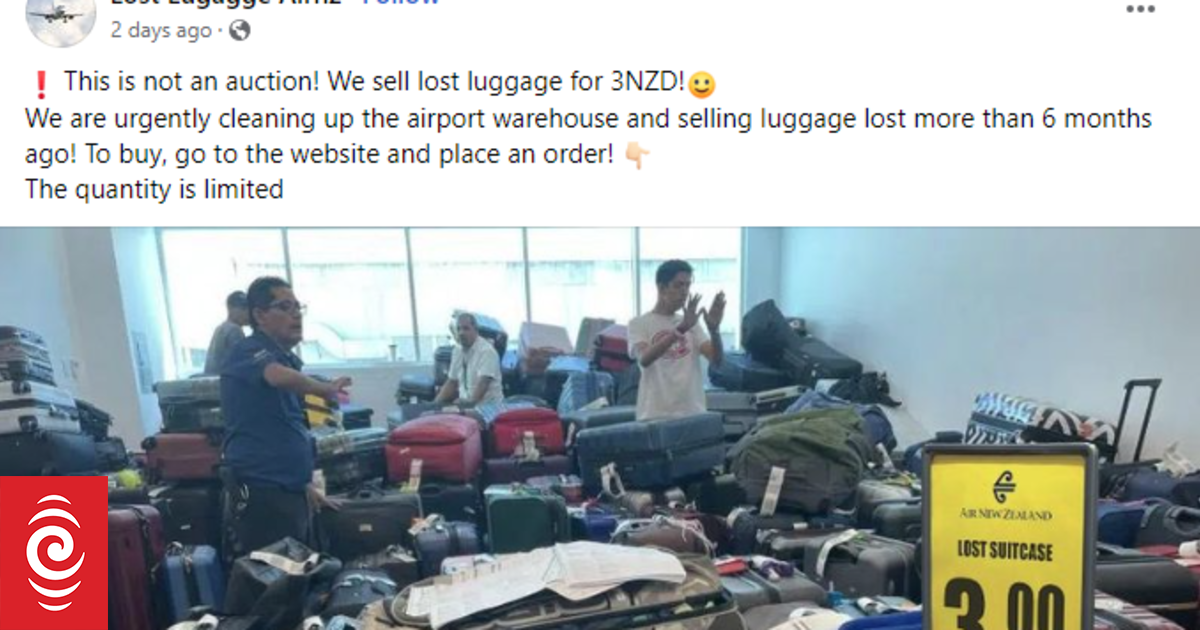This screenshot has height=630, width=1200.
Task: Click the red RNZ spiral logo
Action: (x=54, y=553)
